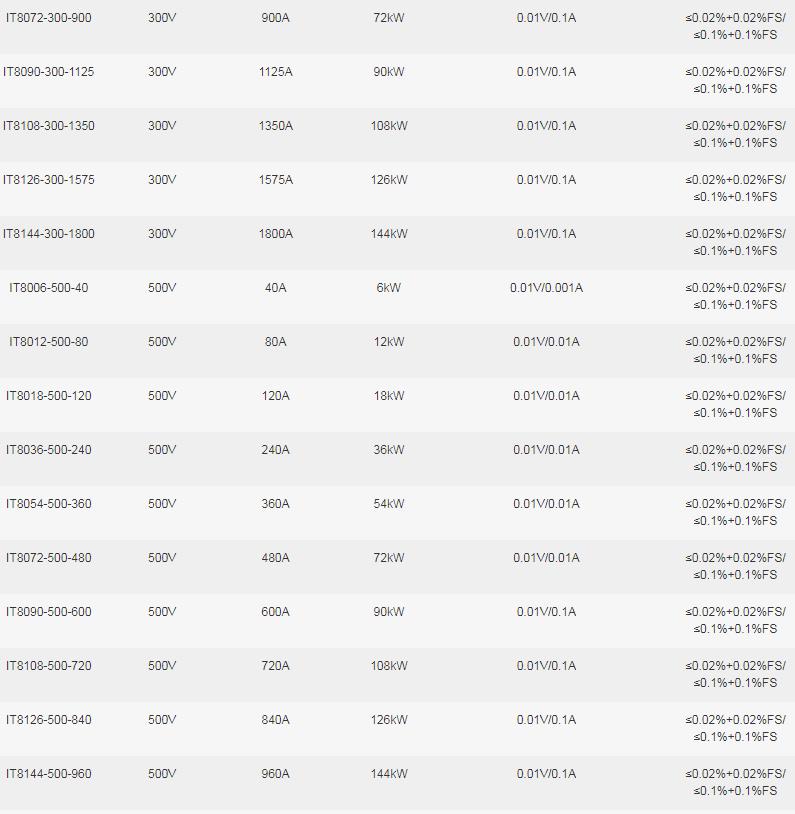Click the IT8072-300-900 model name
Screen dimensions: 795x814
[x=48, y=18]
